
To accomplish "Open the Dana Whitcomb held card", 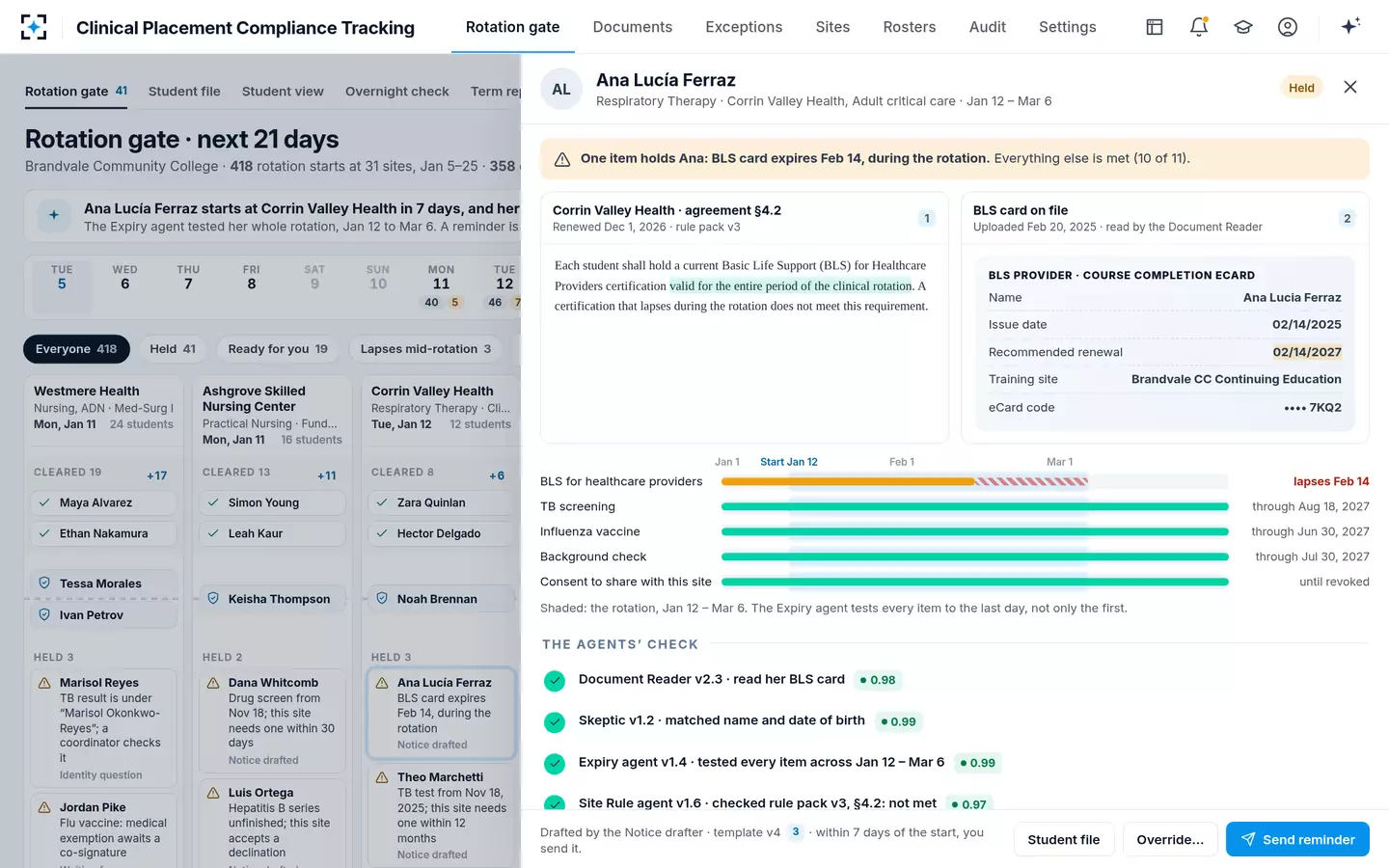I will (272, 720).
